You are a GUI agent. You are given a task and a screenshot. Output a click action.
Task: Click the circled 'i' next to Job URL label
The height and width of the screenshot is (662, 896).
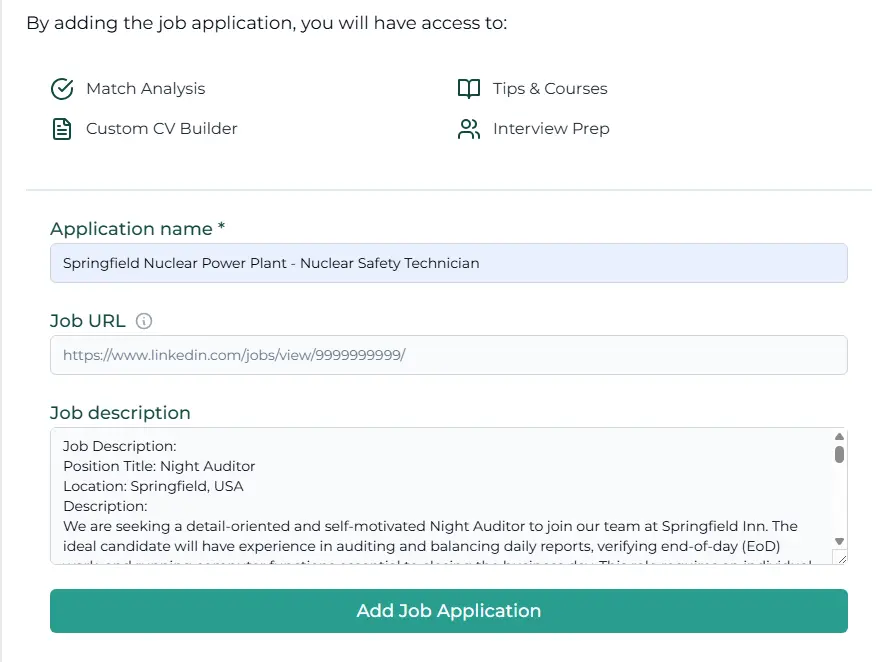point(143,321)
